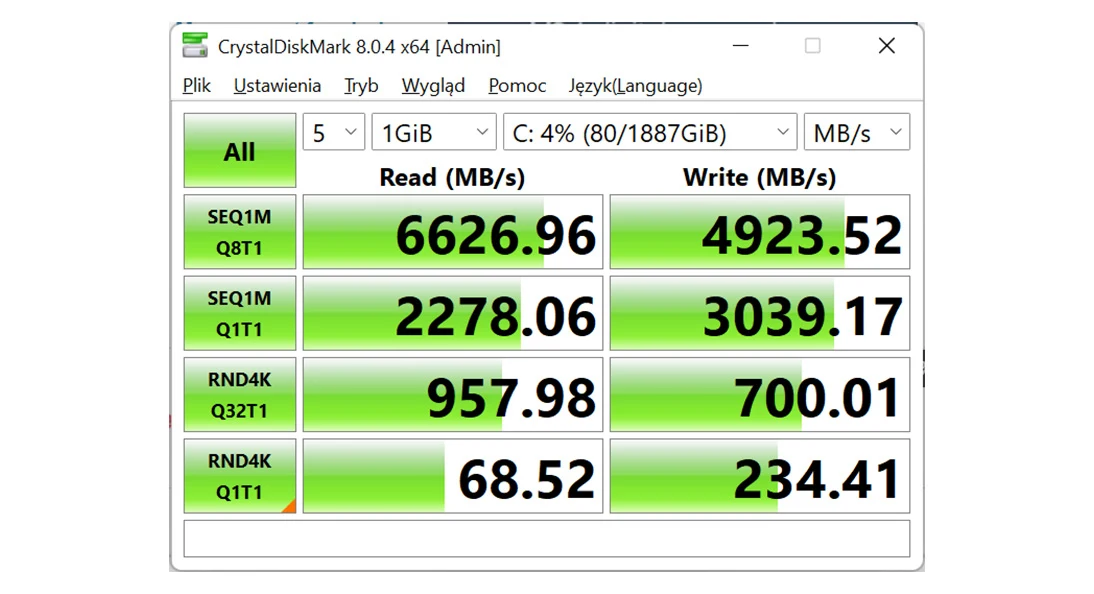Open the Język(Language) menu
This screenshot has width=1094, height=594.
click(637, 86)
